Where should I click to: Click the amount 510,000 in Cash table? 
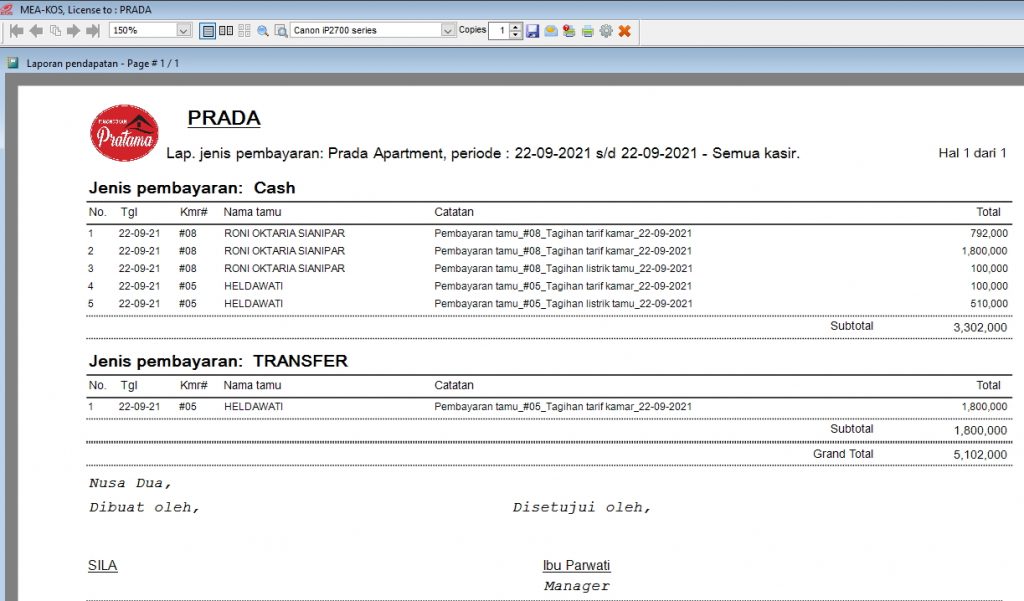pos(989,304)
